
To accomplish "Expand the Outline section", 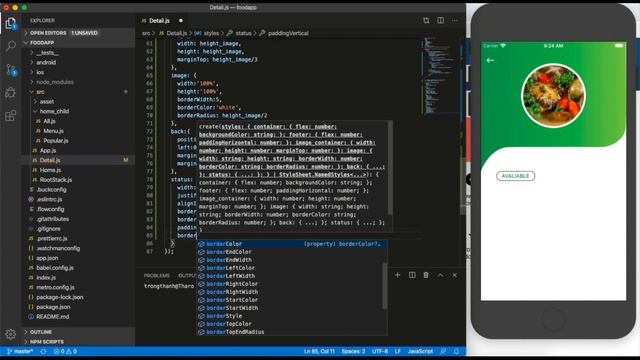I will [78, 332].
